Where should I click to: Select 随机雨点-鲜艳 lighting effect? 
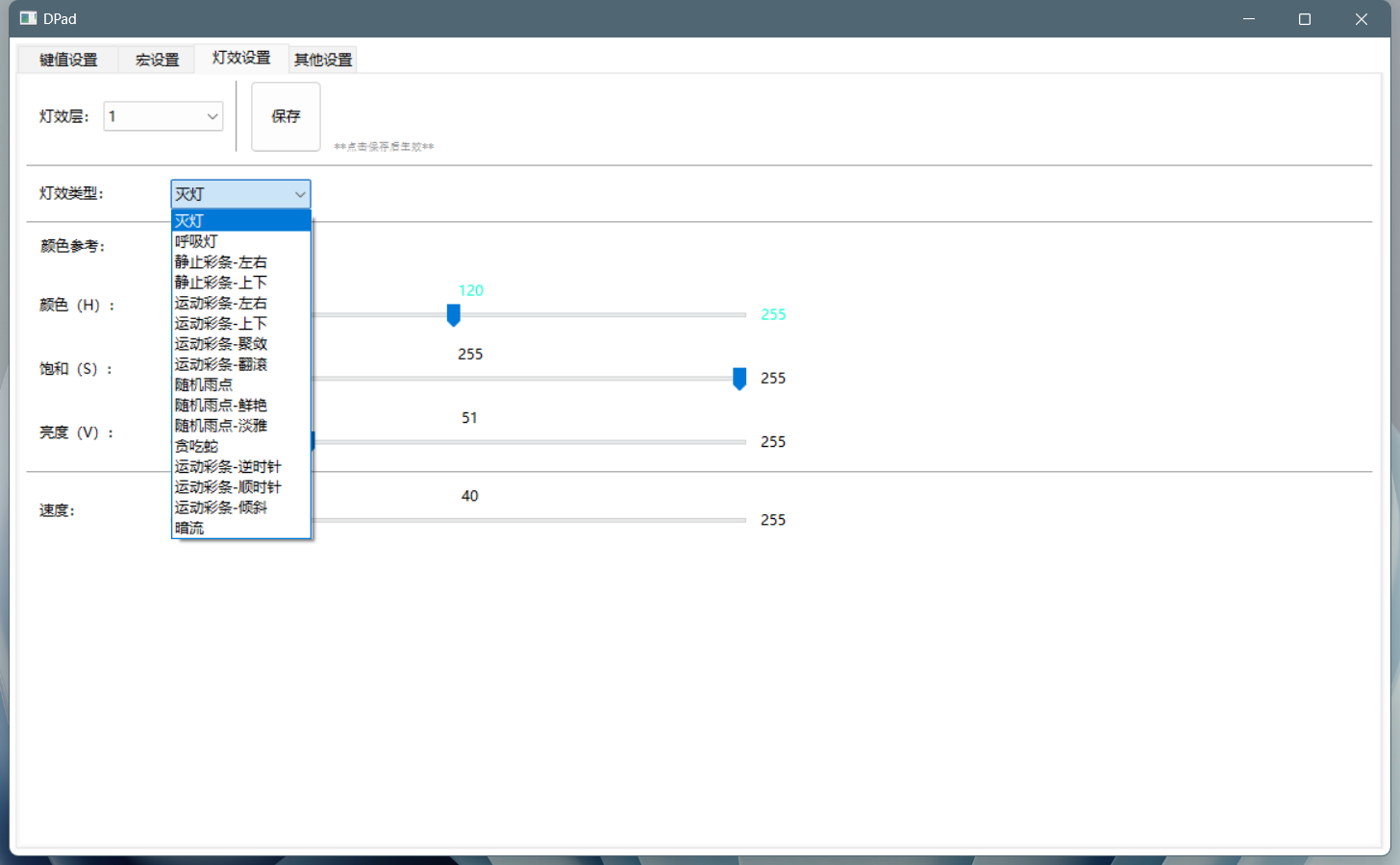tap(221, 405)
